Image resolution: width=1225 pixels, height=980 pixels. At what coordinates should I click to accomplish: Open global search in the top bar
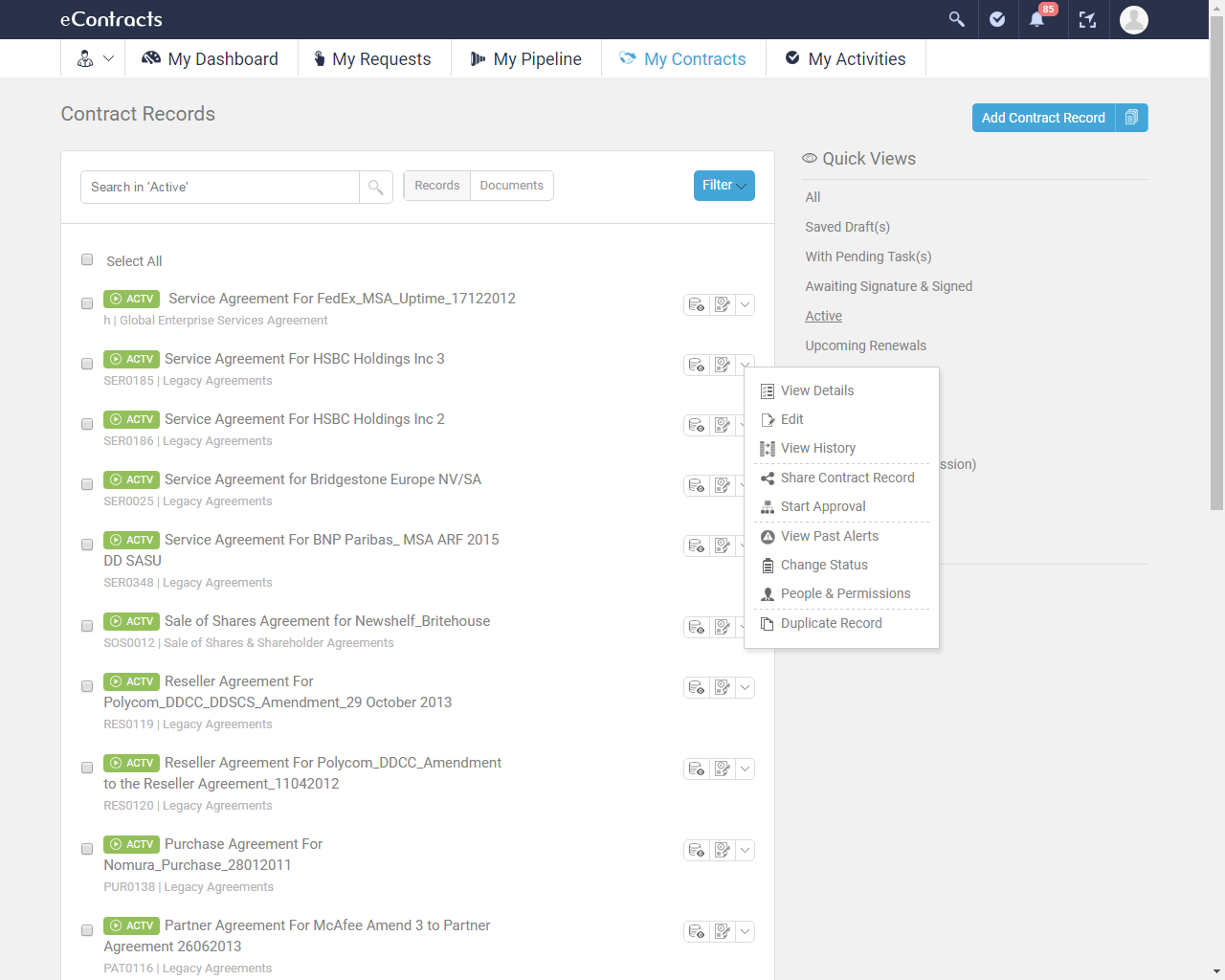click(955, 19)
